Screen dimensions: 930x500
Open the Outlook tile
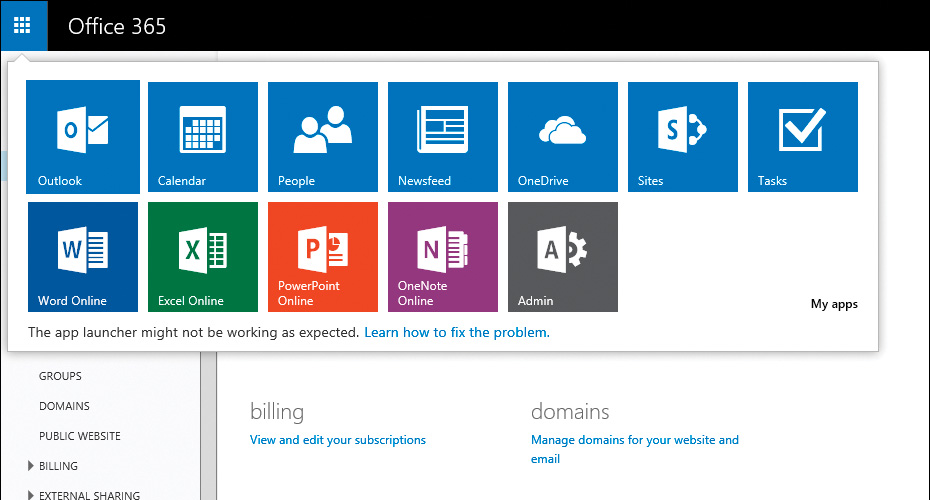point(83,137)
